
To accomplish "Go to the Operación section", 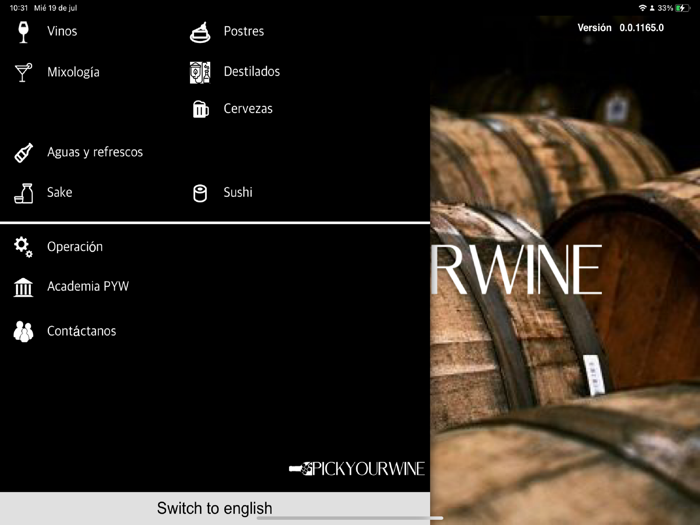I will [75, 247].
